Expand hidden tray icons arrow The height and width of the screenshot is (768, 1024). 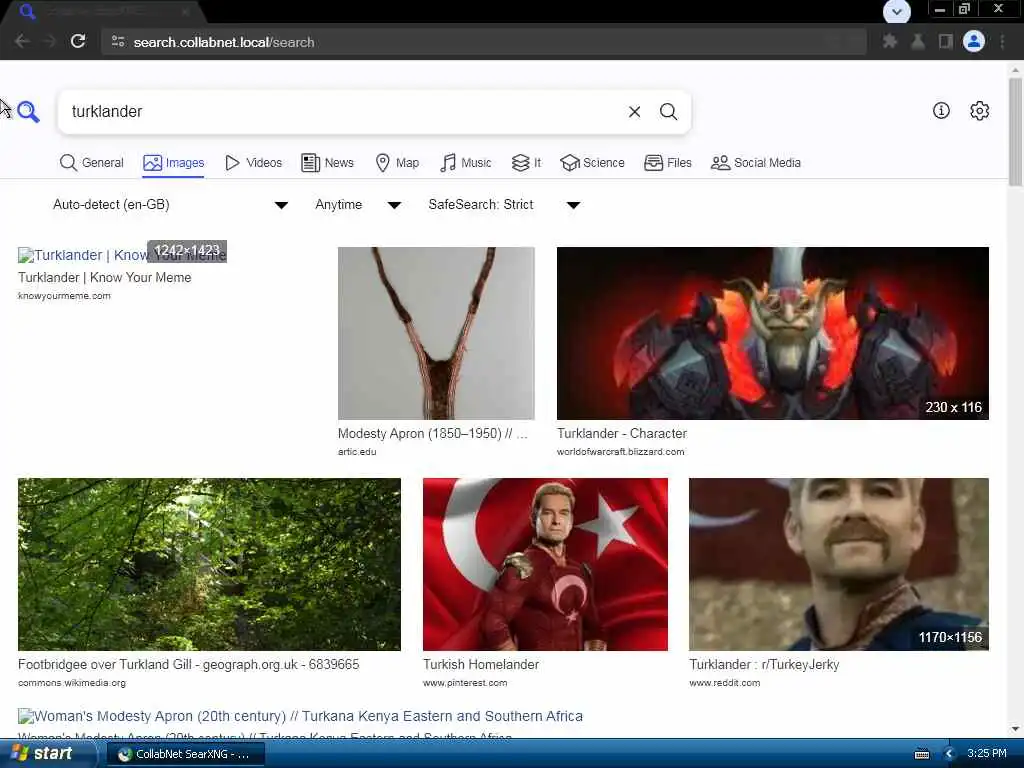tap(950, 754)
